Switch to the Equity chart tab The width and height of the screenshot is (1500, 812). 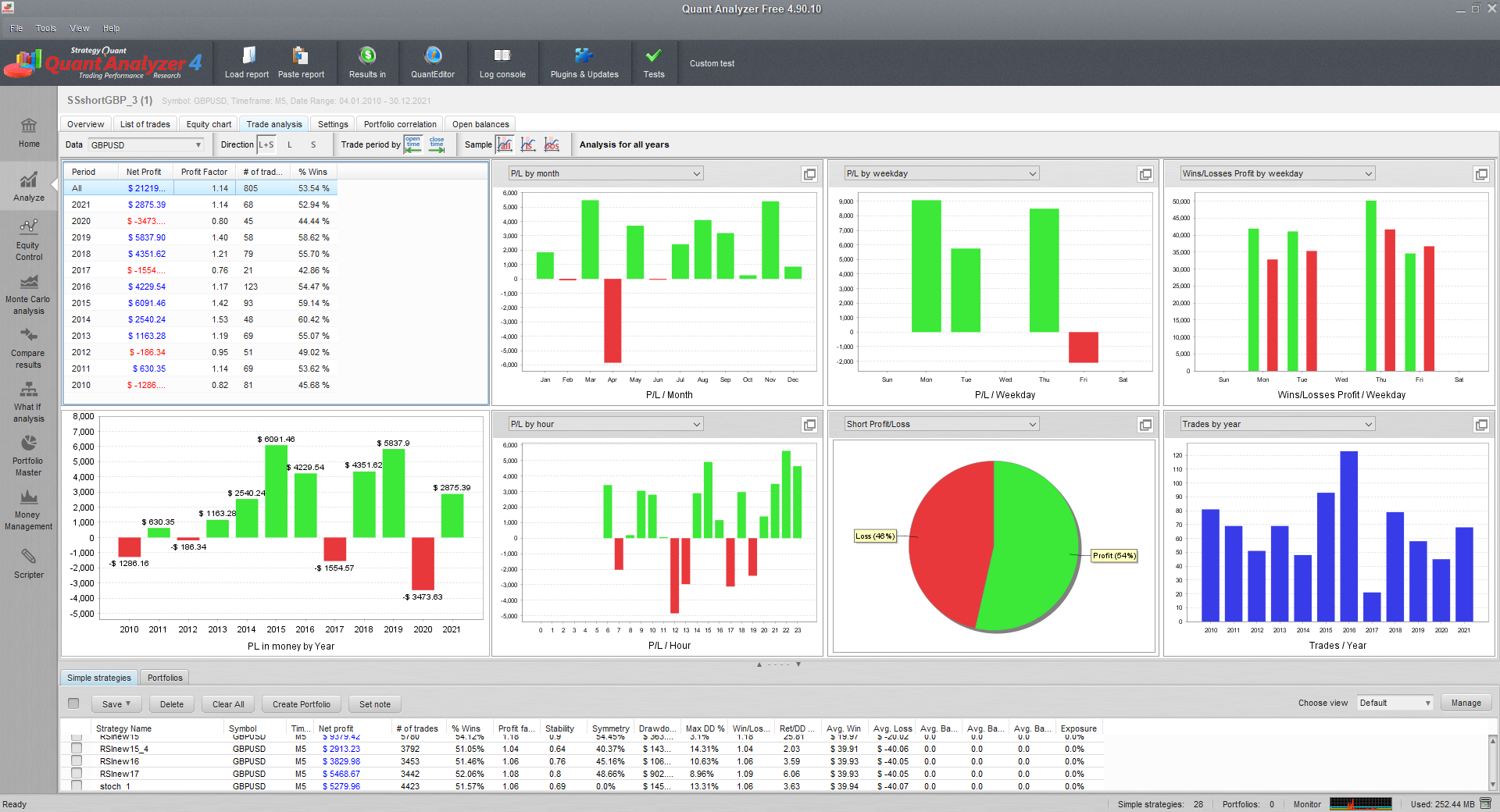(209, 124)
